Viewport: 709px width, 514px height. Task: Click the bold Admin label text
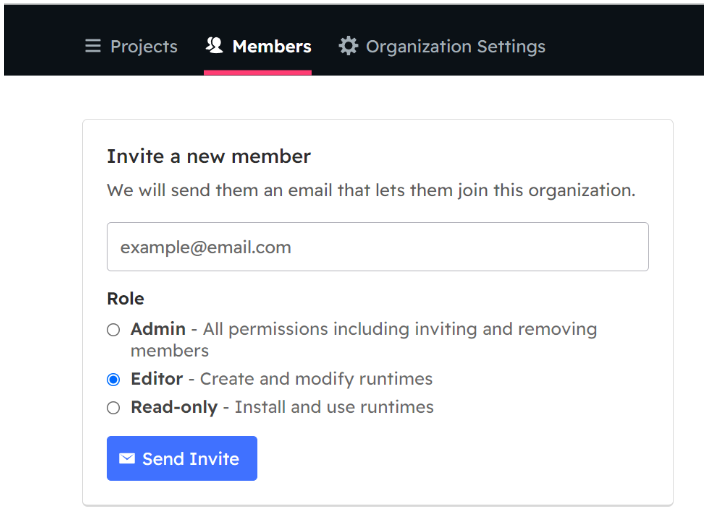[158, 329]
